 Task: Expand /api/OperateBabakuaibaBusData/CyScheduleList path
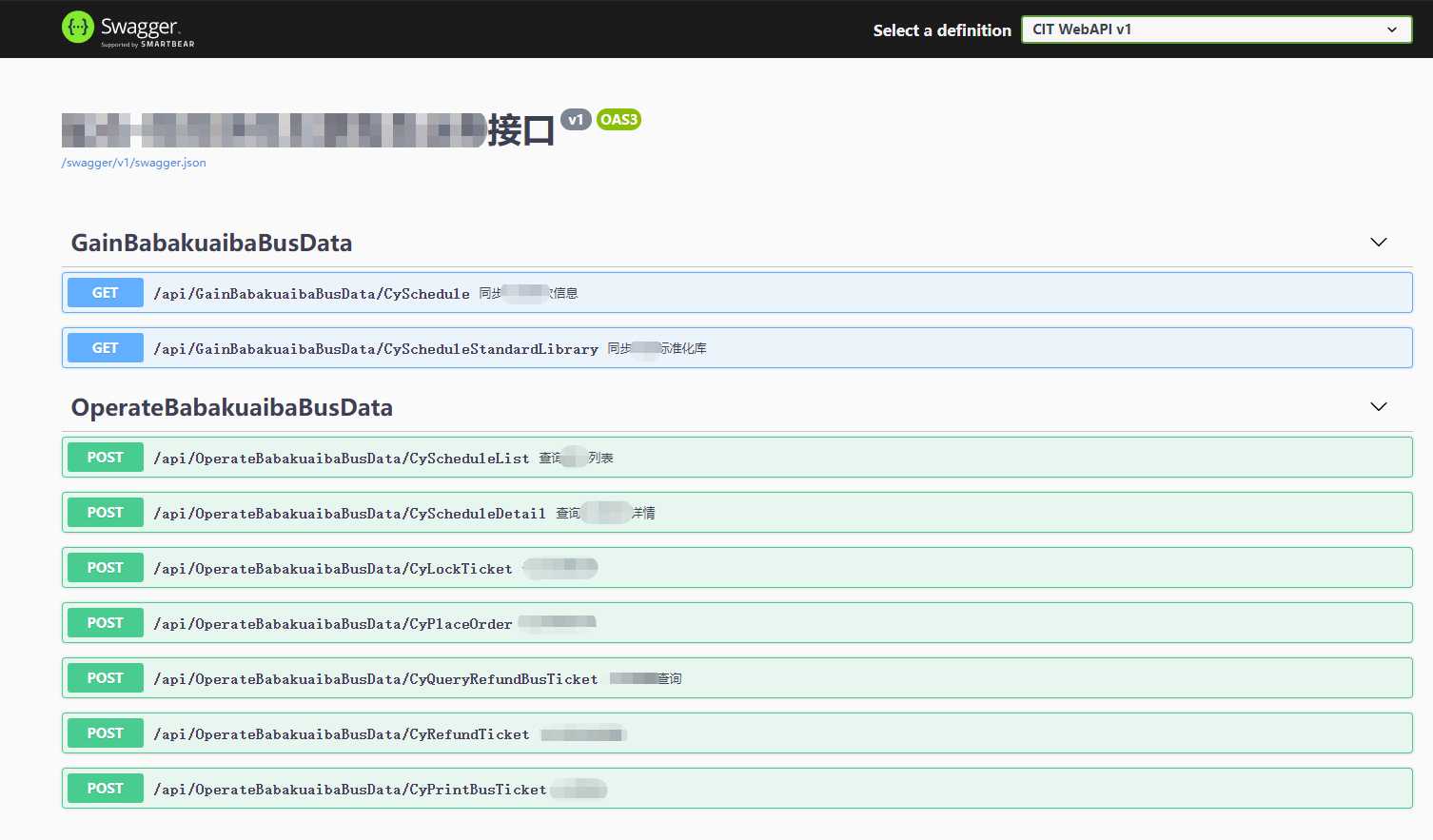(342, 459)
